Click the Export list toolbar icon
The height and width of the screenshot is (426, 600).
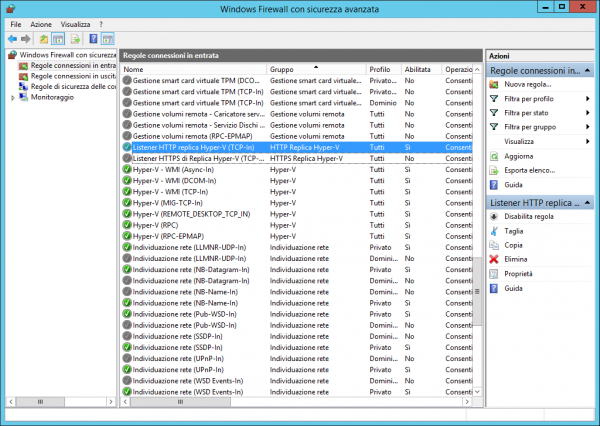coord(75,39)
